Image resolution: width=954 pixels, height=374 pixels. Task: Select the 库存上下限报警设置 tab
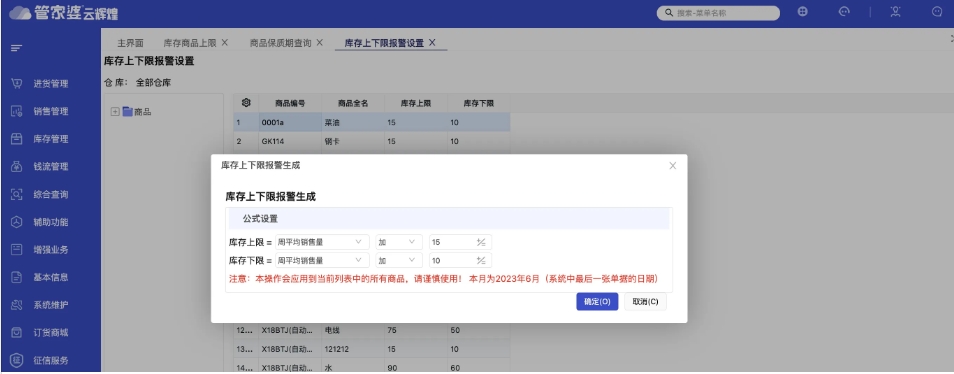point(384,43)
